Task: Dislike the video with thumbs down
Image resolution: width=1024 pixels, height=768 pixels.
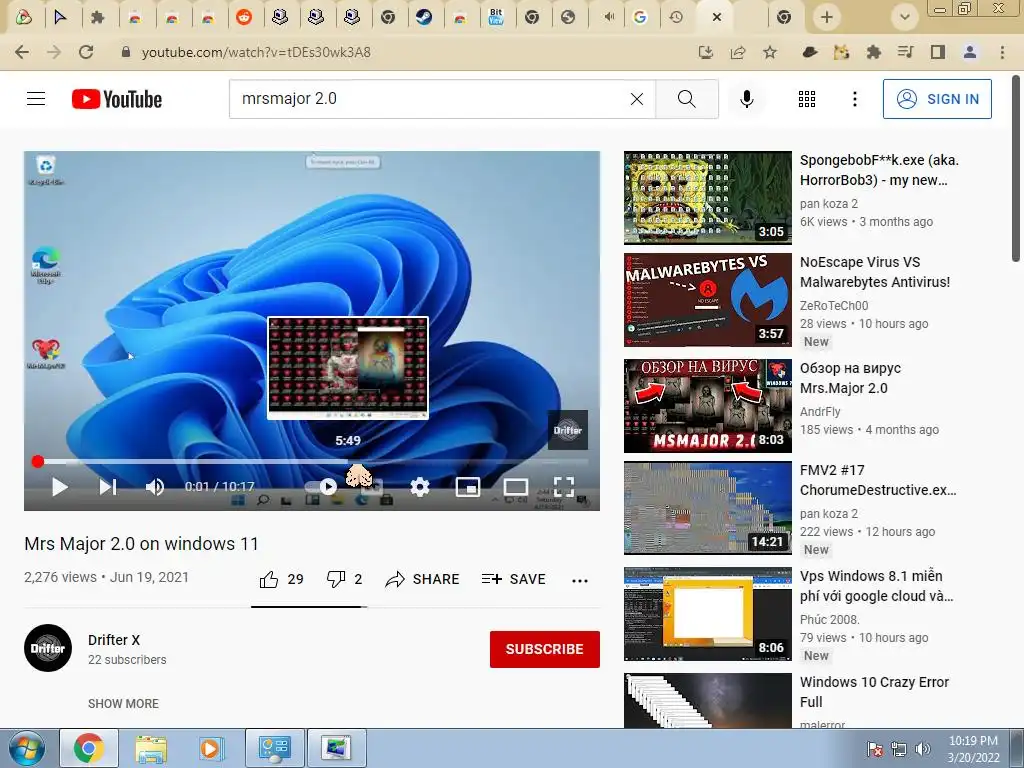Action: click(x=344, y=579)
